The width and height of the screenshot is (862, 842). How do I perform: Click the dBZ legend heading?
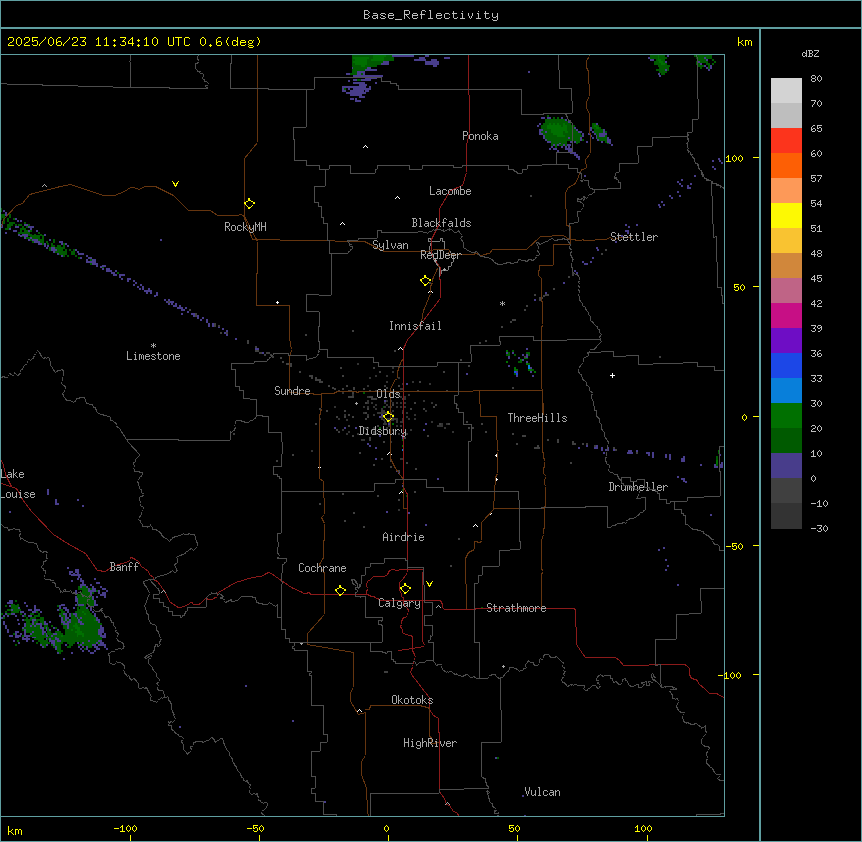click(x=810, y=54)
